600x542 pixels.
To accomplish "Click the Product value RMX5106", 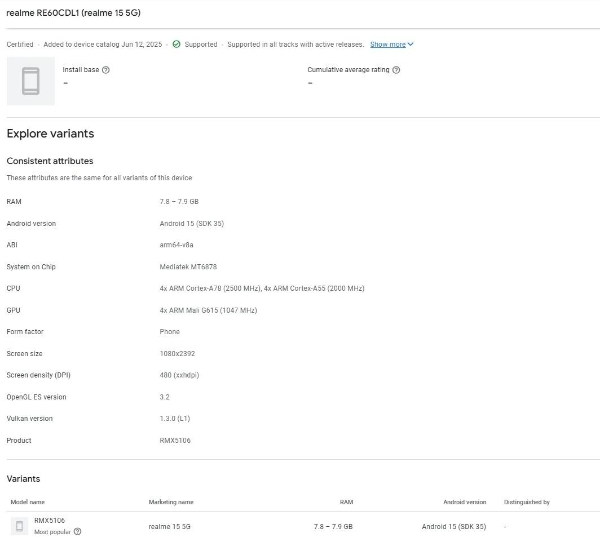I will 175,441.
